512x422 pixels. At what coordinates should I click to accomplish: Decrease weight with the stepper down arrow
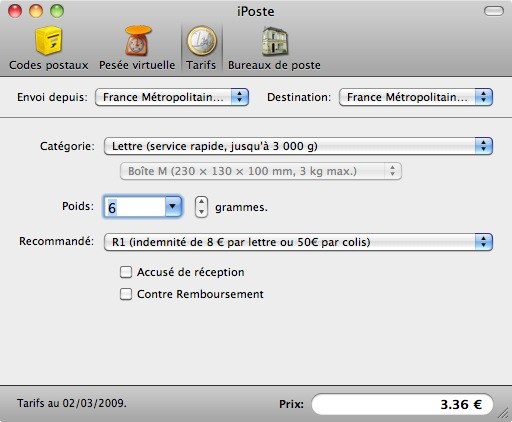[x=201, y=212]
